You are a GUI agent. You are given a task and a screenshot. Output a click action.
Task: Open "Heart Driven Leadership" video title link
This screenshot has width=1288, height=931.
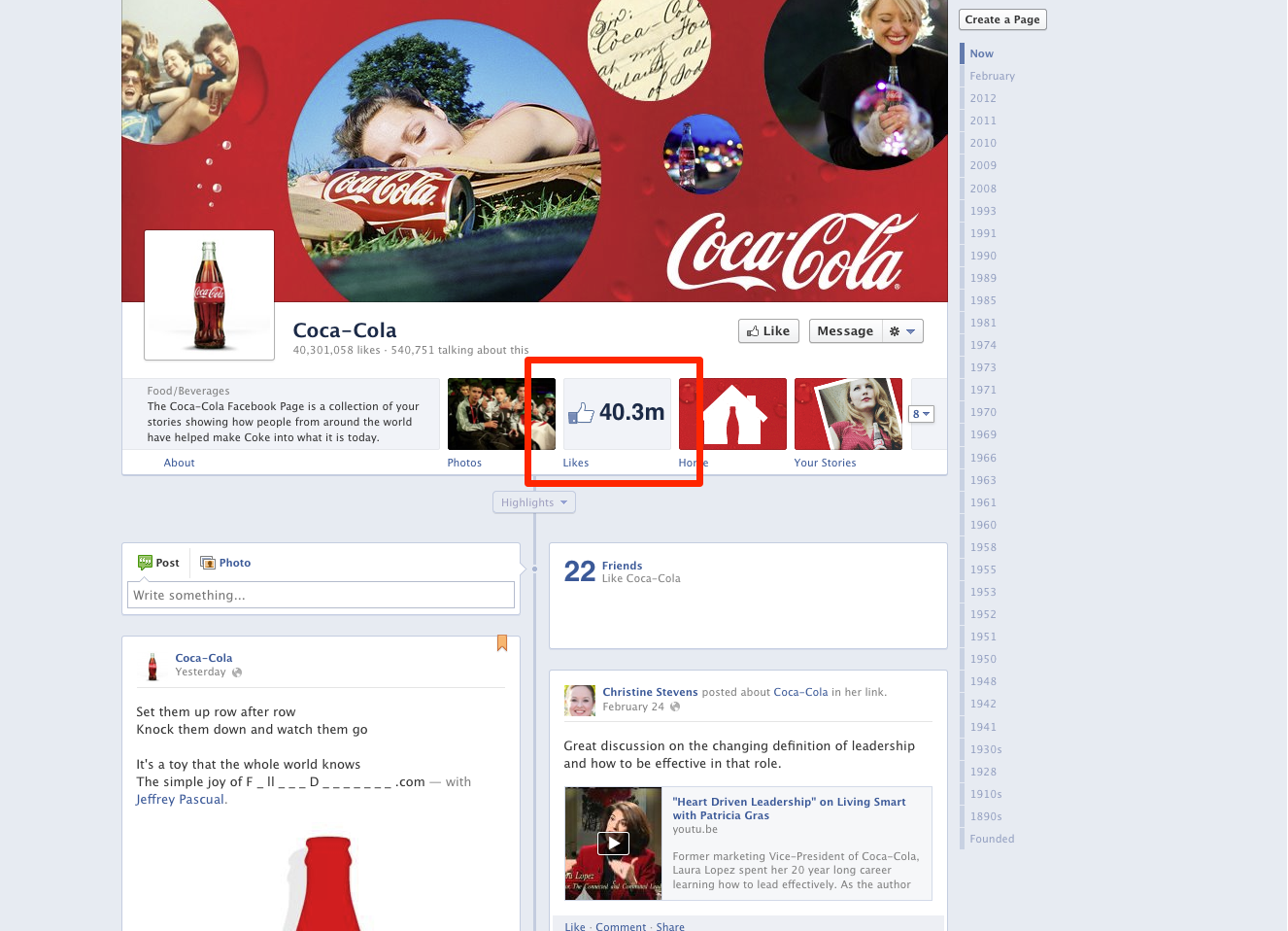pos(789,809)
